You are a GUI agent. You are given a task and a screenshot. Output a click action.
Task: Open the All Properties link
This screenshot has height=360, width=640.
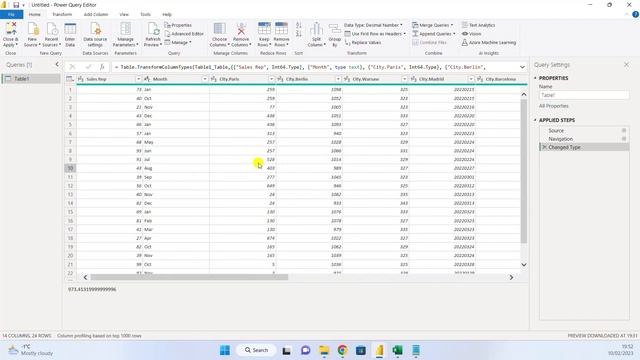click(553, 106)
